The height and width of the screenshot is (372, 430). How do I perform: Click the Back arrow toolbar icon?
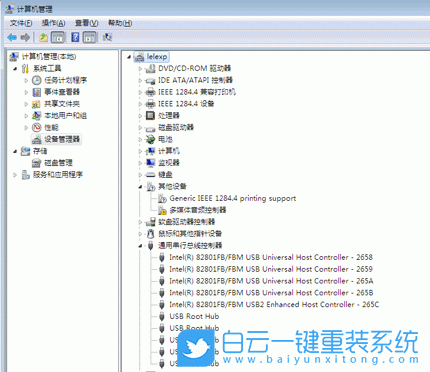tap(12, 37)
